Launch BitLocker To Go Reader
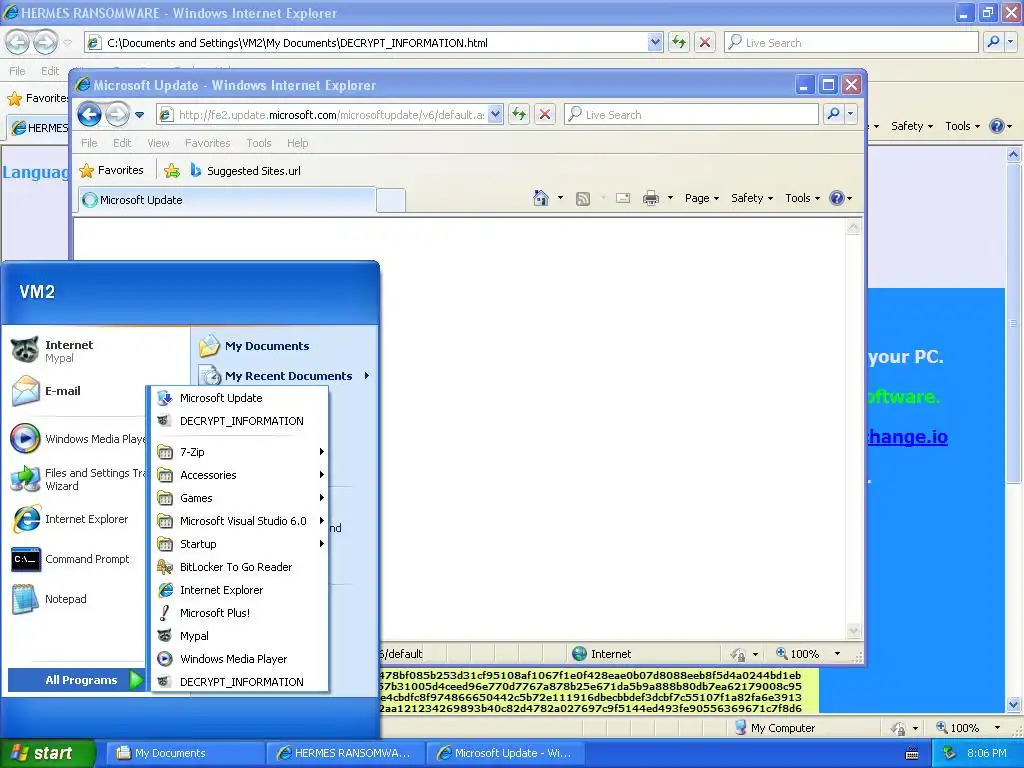1024x768 pixels. coord(240,567)
